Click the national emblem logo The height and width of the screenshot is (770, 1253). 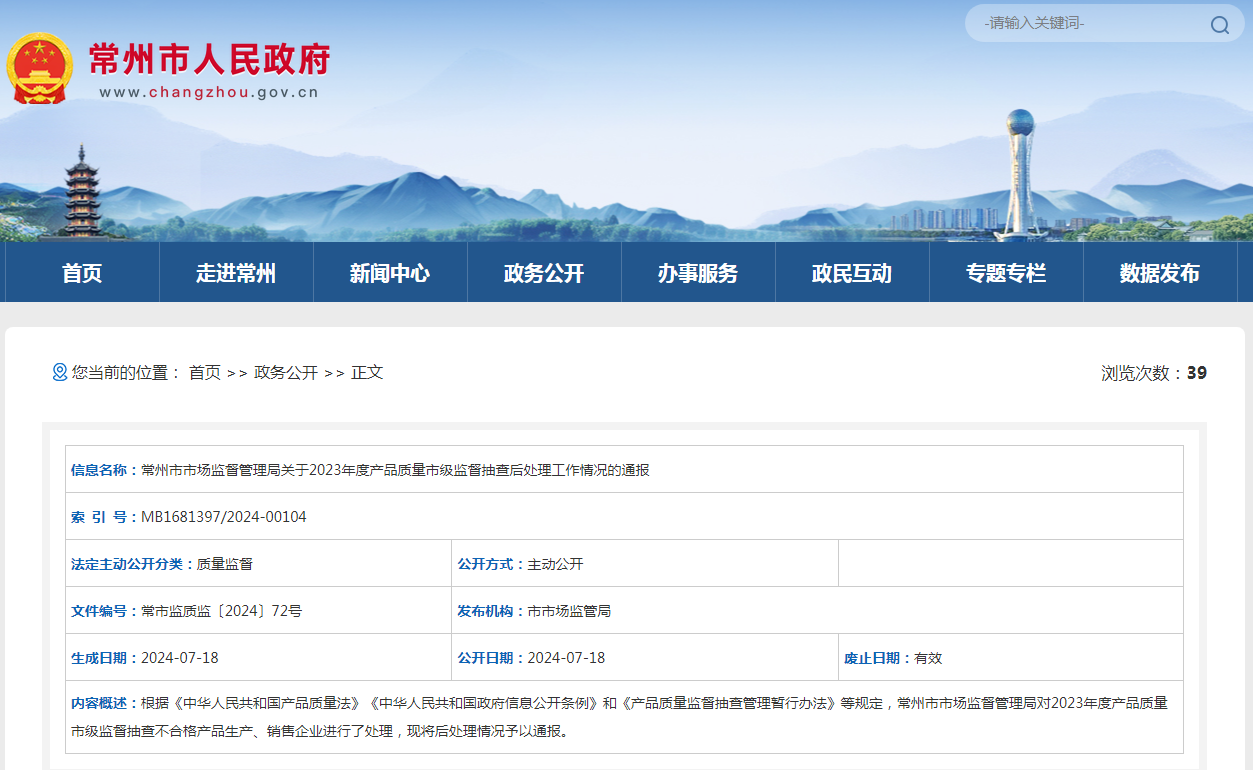(40, 67)
